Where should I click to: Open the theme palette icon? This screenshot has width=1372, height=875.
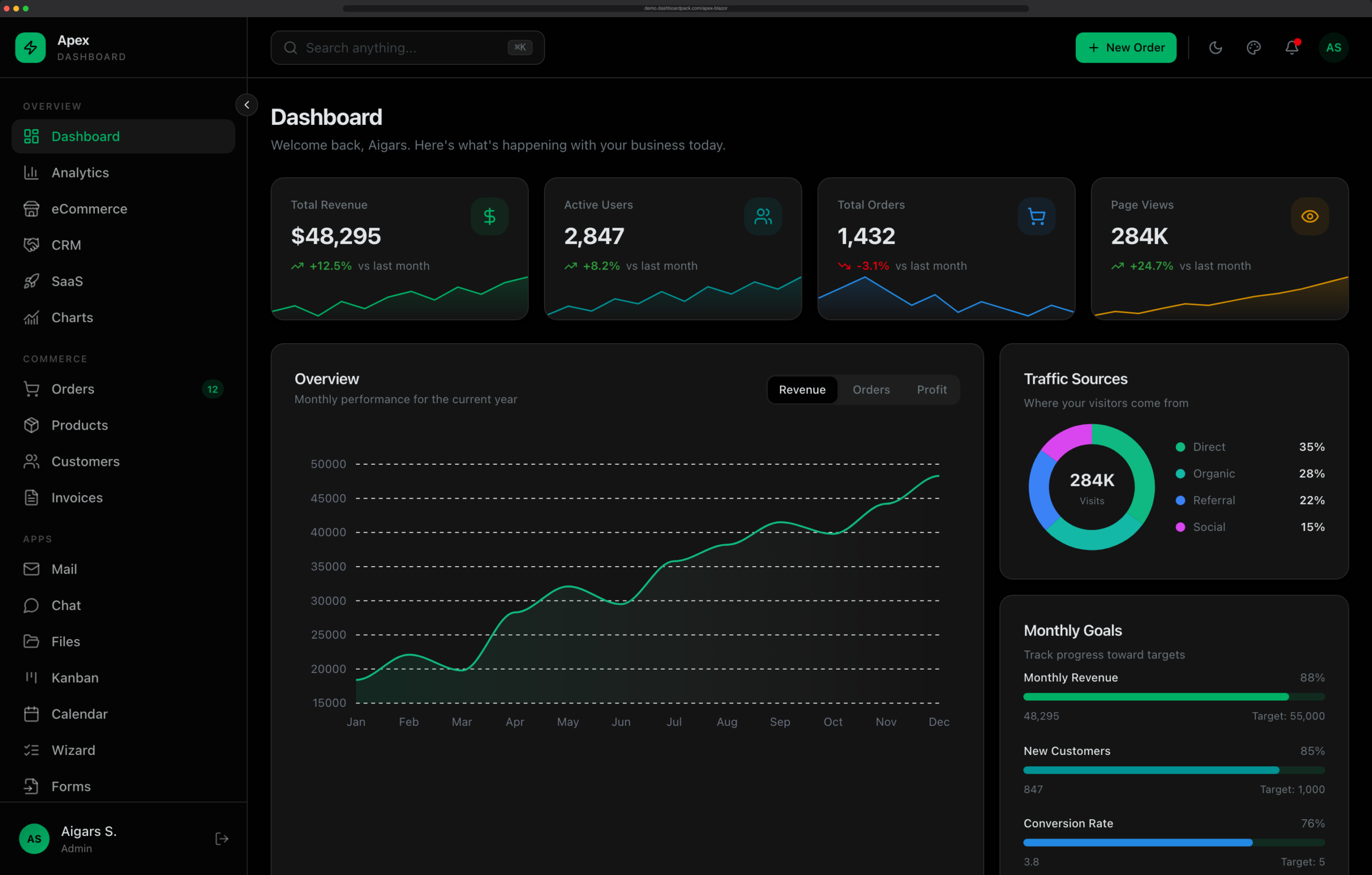[1254, 47]
